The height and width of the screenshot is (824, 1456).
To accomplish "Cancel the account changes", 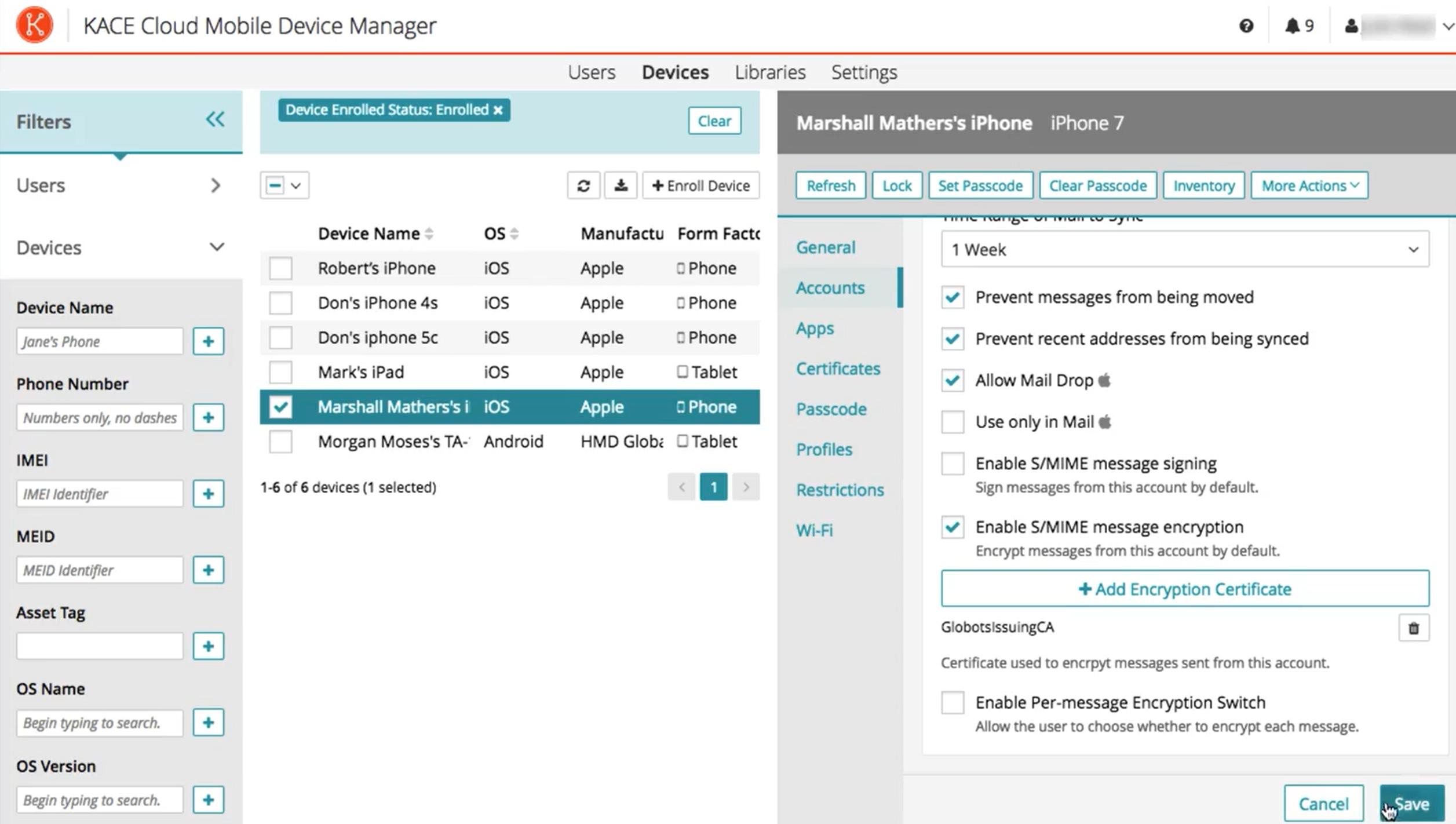I will click(x=1323, y=804).
